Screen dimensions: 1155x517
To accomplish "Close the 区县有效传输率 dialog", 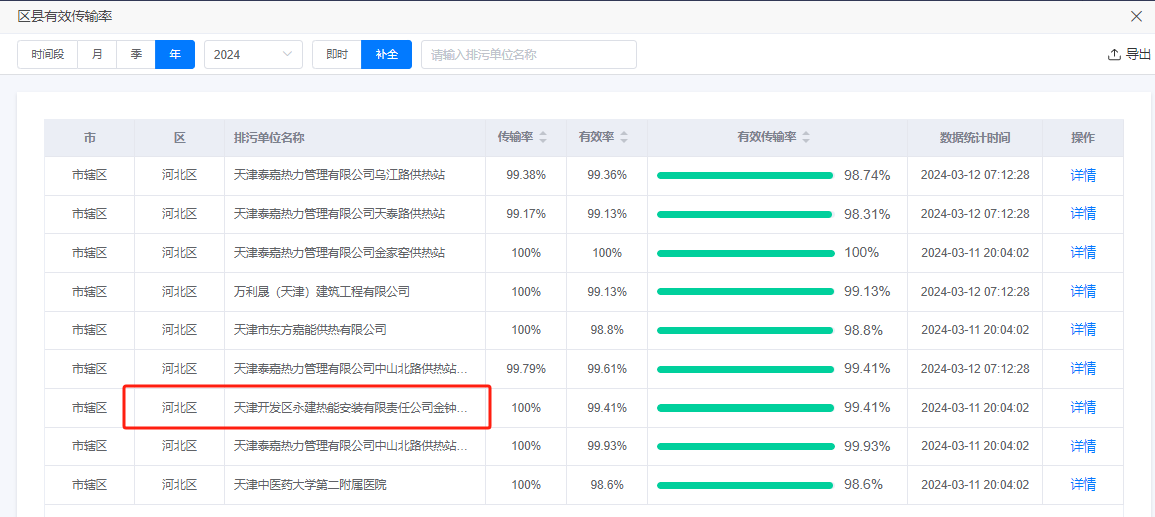I will 1137,16.
